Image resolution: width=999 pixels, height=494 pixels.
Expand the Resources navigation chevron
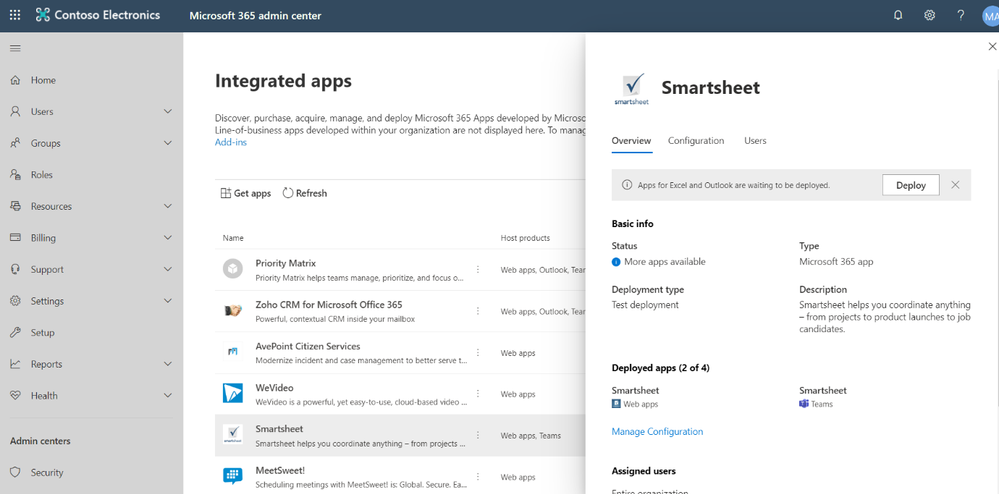click(168, 207)
